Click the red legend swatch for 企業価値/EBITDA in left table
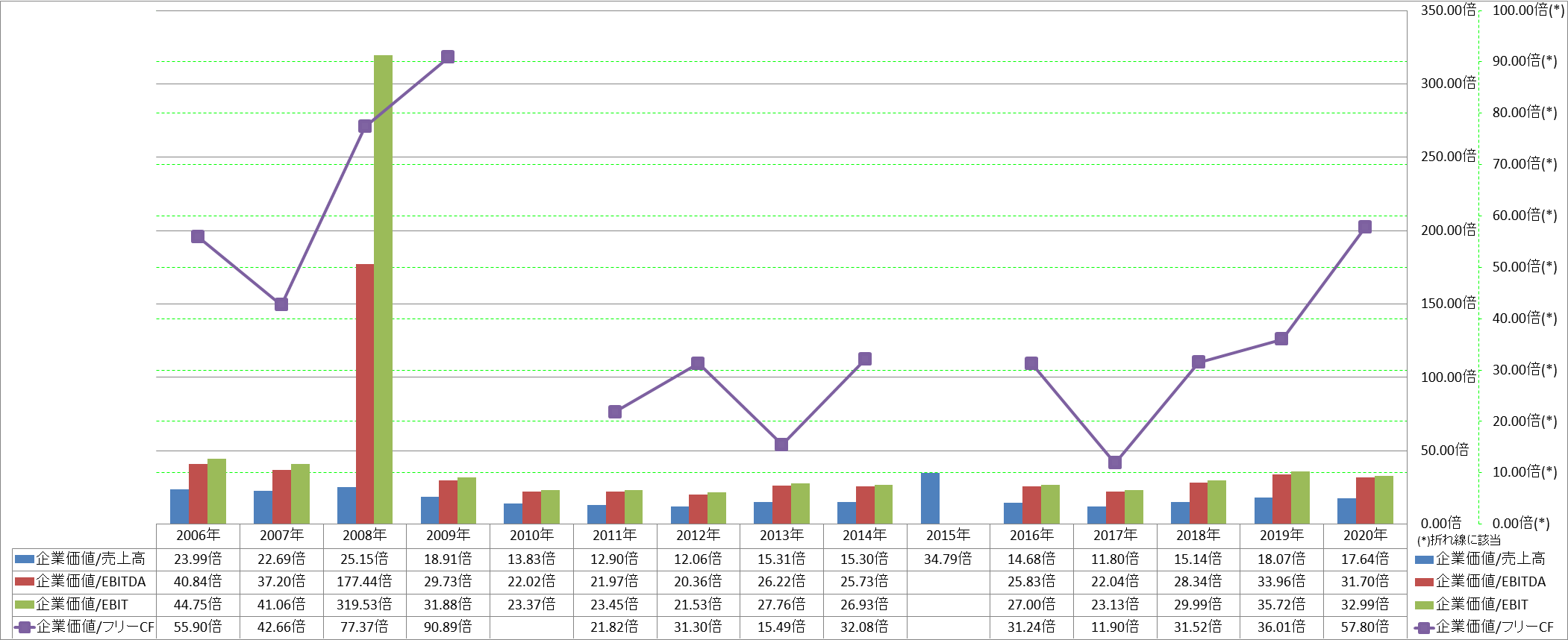This screenshot has height=640, width=1568. click(25, 582)
